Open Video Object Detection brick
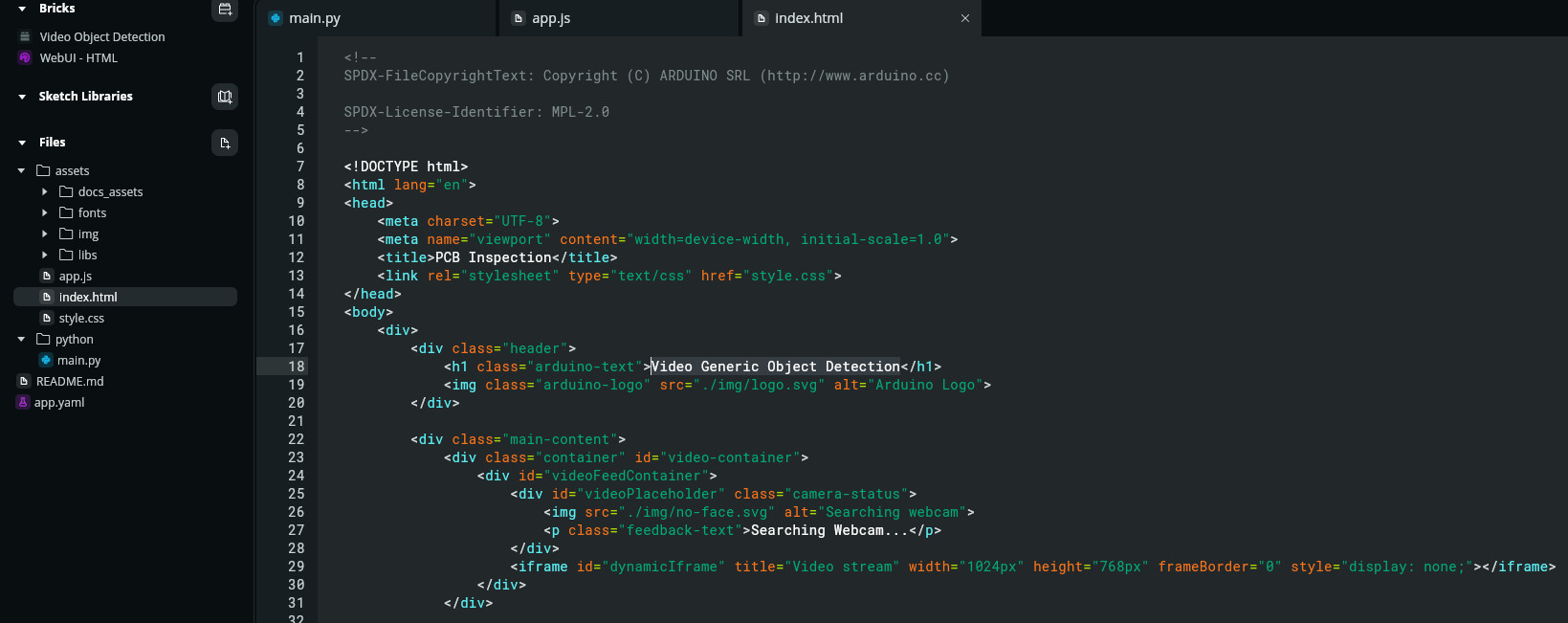This screenshot has height=623, width=1568. click(x=102, y=36)
